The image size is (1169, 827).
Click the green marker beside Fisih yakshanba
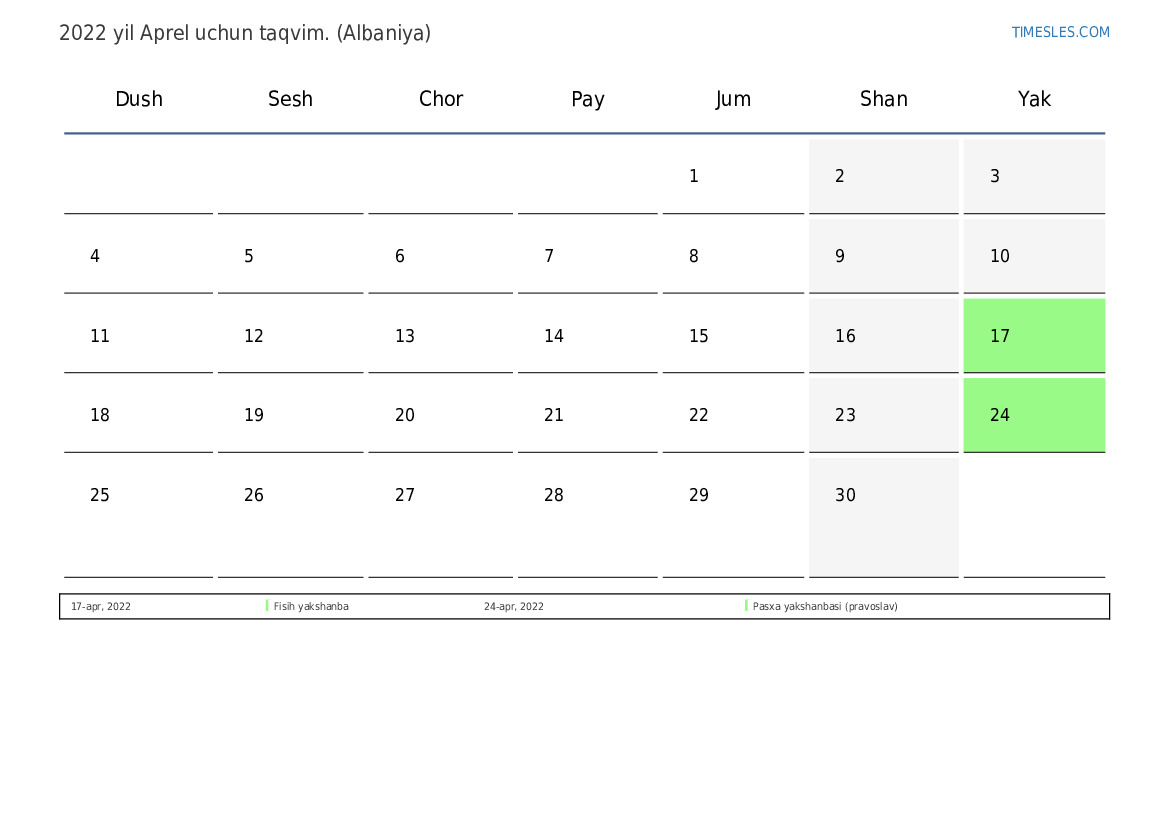[267, 606]
